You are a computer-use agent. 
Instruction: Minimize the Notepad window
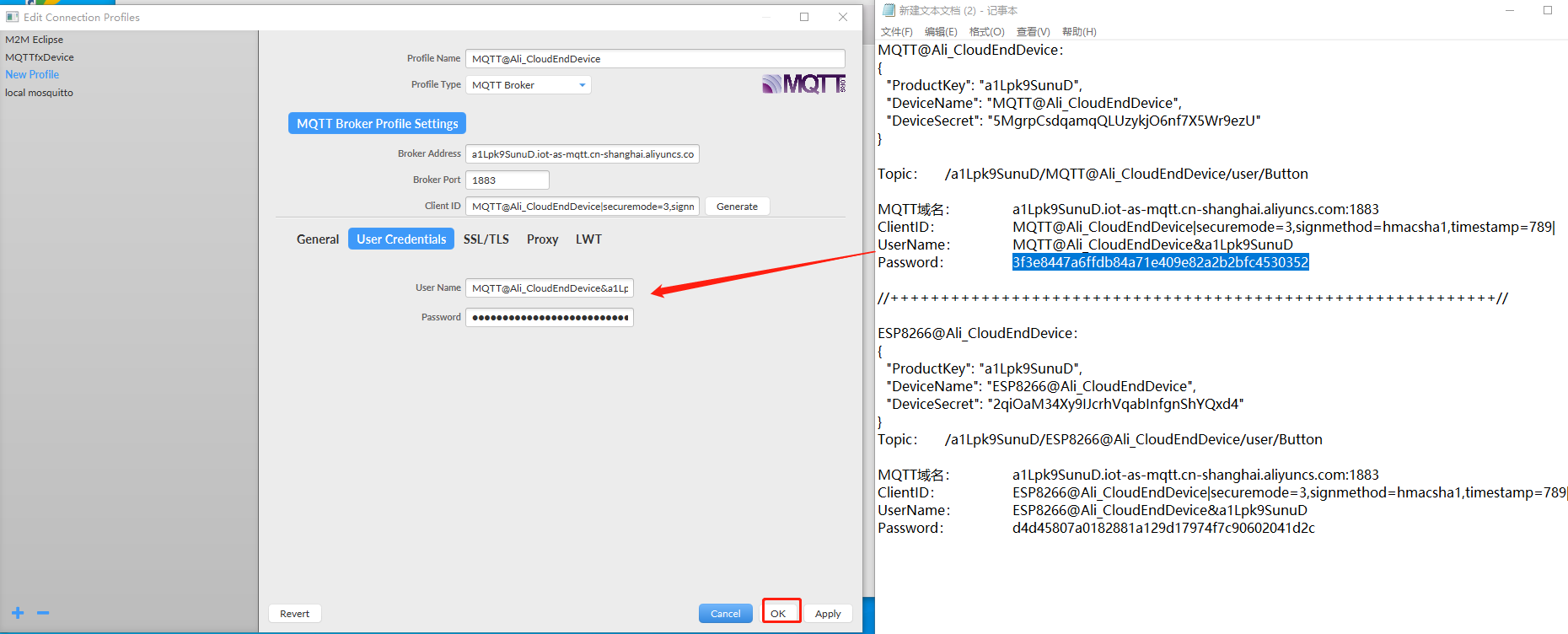[x=1510, y=10]
